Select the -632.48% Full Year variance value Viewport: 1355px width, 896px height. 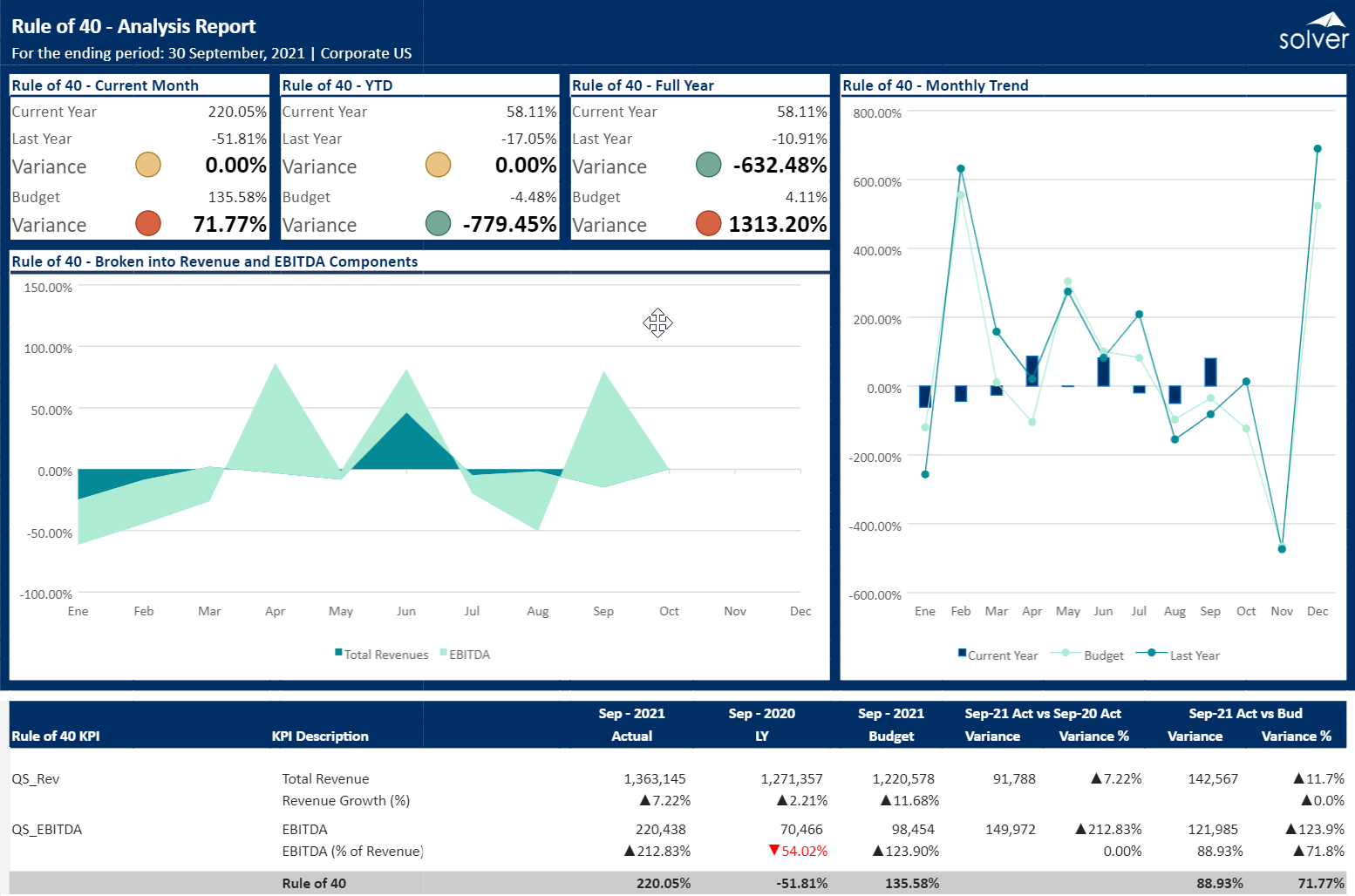(x=780, y=165)
